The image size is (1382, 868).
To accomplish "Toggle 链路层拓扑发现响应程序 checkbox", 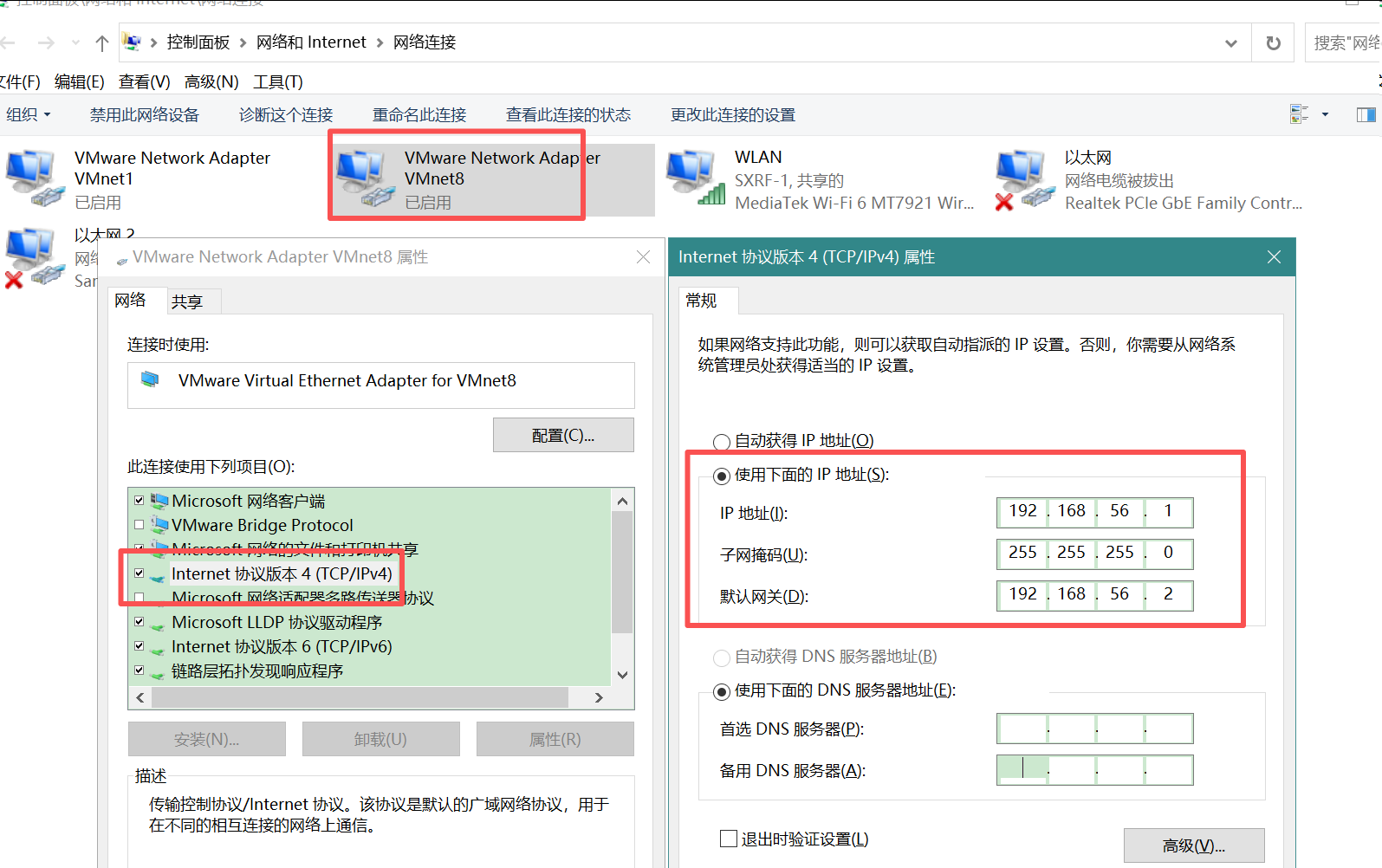I will [139, 670].
